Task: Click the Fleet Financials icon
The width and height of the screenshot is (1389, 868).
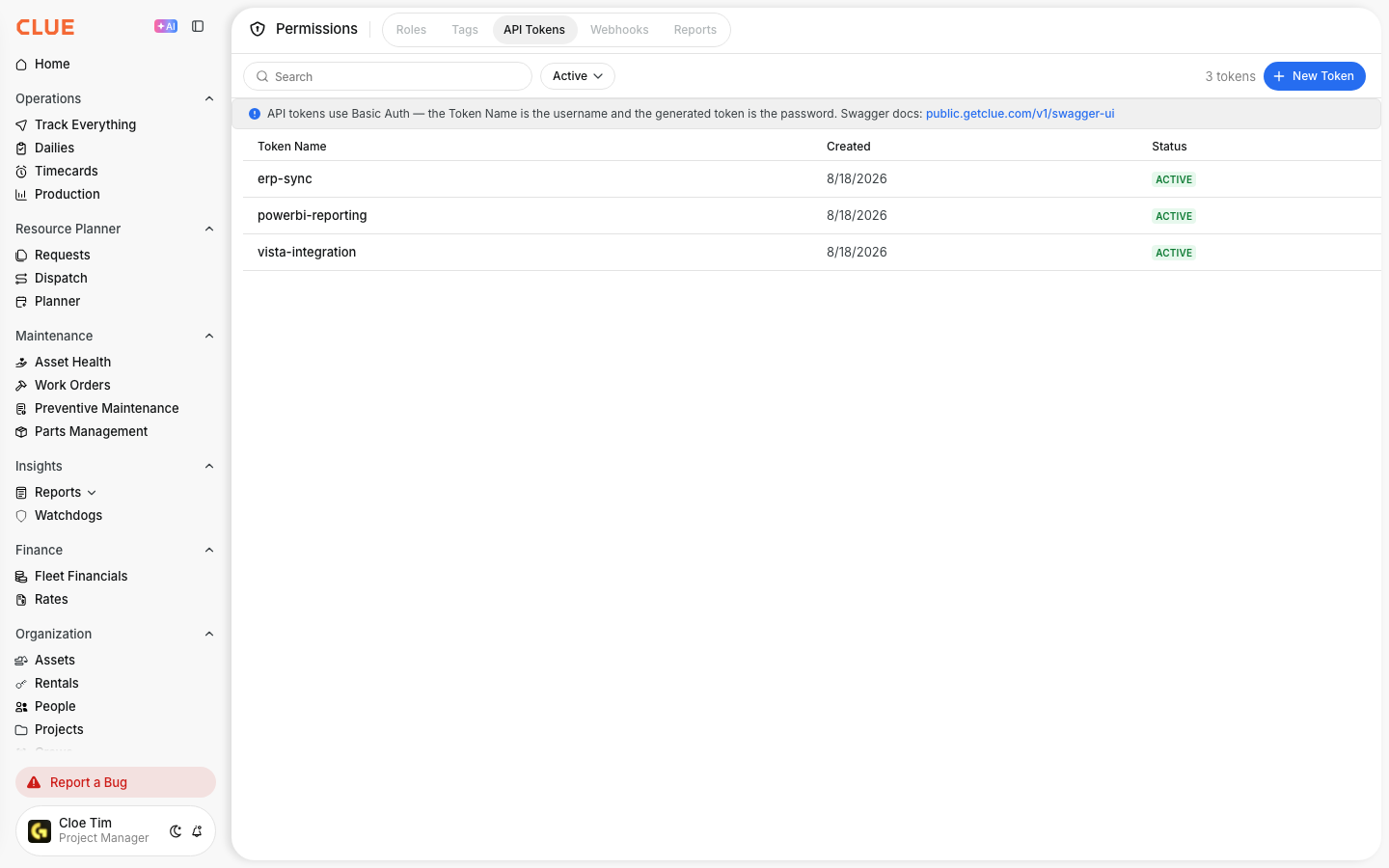Action: pos(21,577)
